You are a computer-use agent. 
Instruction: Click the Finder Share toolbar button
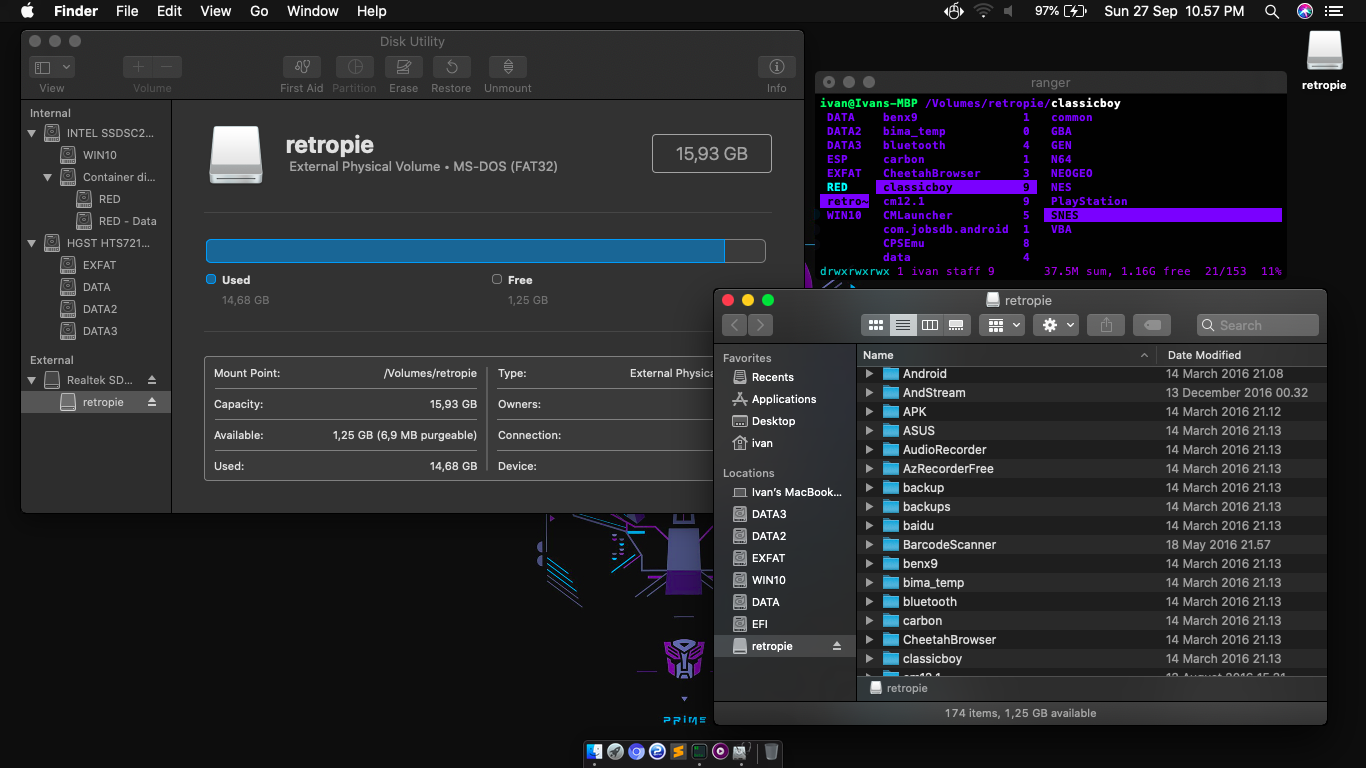(1106, 325)
